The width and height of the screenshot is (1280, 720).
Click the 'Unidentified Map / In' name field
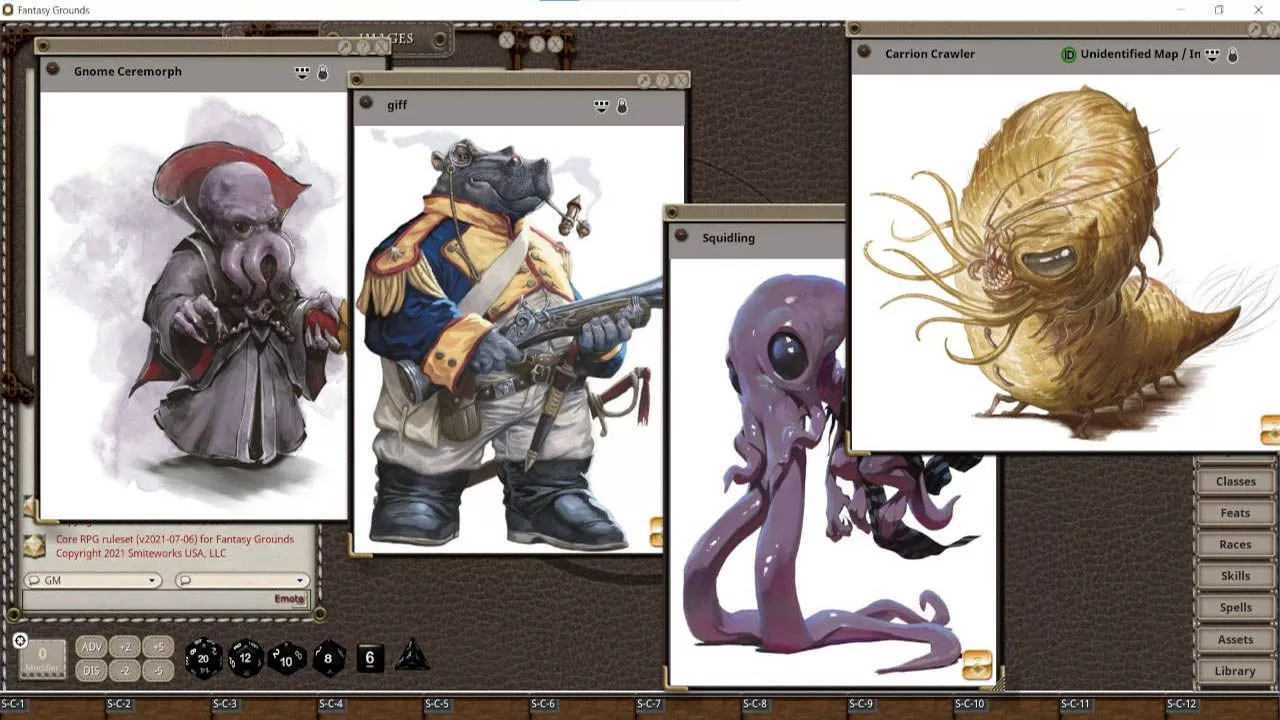tap(1140, 54)
